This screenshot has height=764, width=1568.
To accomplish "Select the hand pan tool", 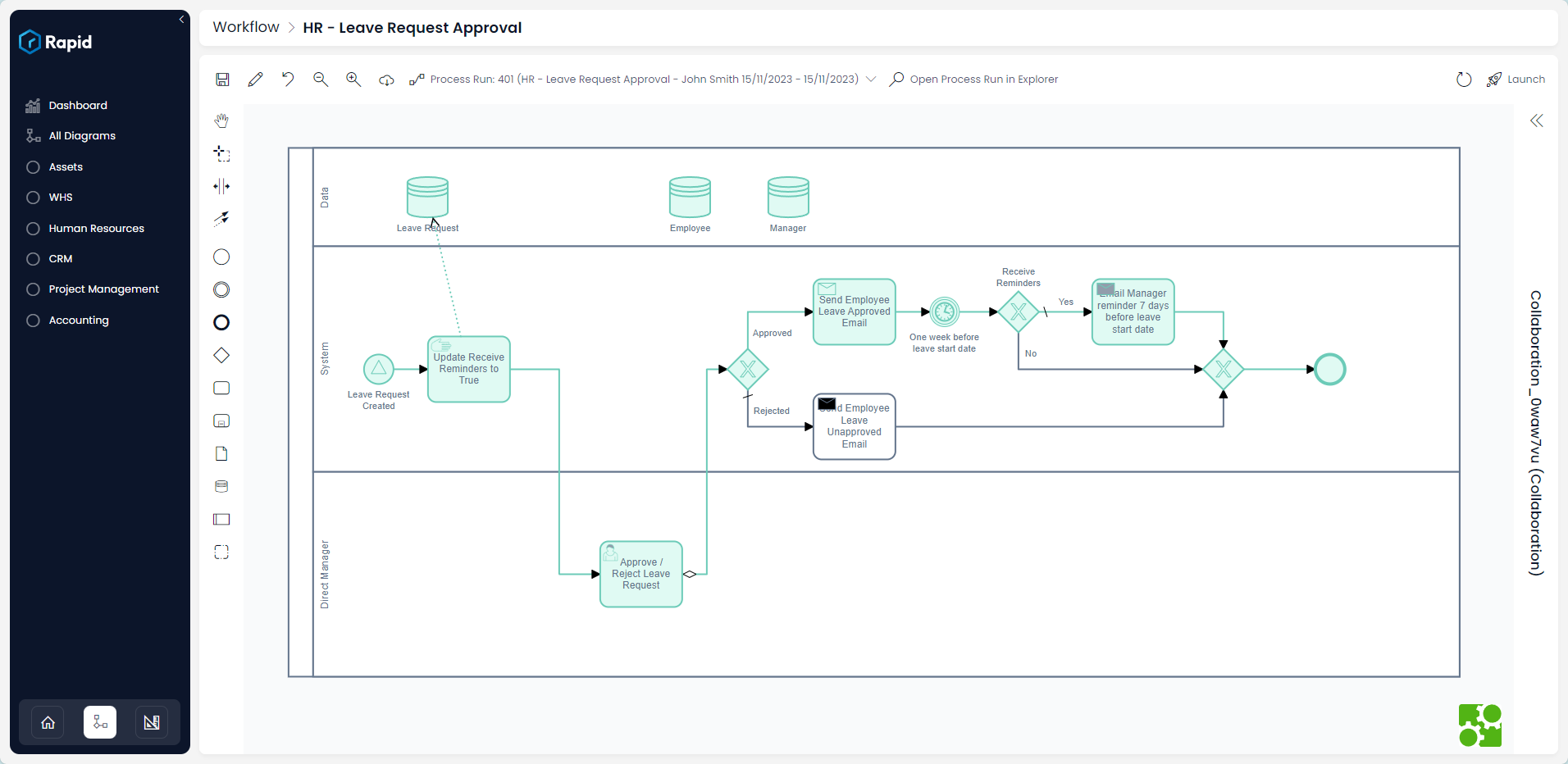I will (x=221, y=121).
